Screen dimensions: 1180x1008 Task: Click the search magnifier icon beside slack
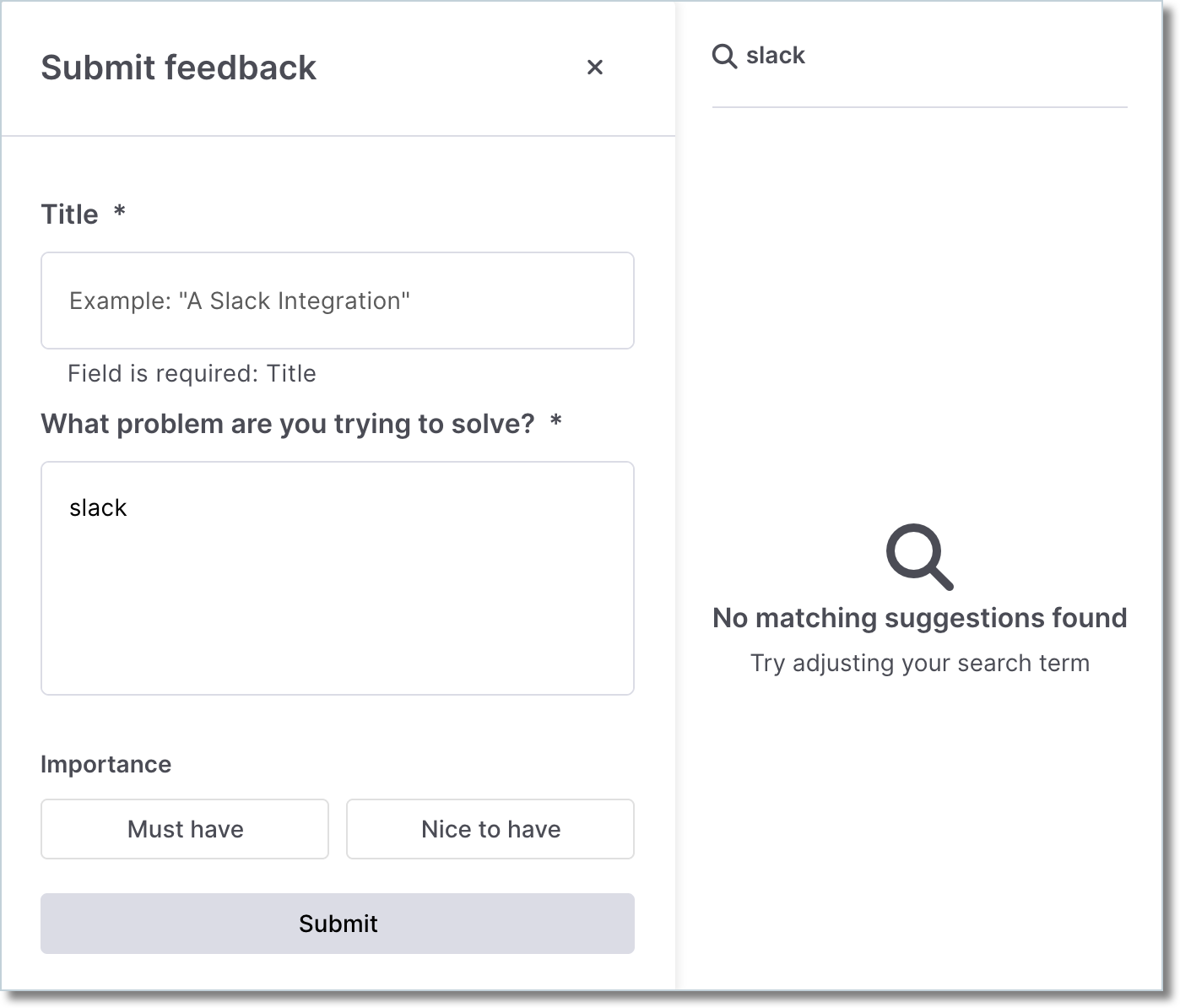coord(724,54)
